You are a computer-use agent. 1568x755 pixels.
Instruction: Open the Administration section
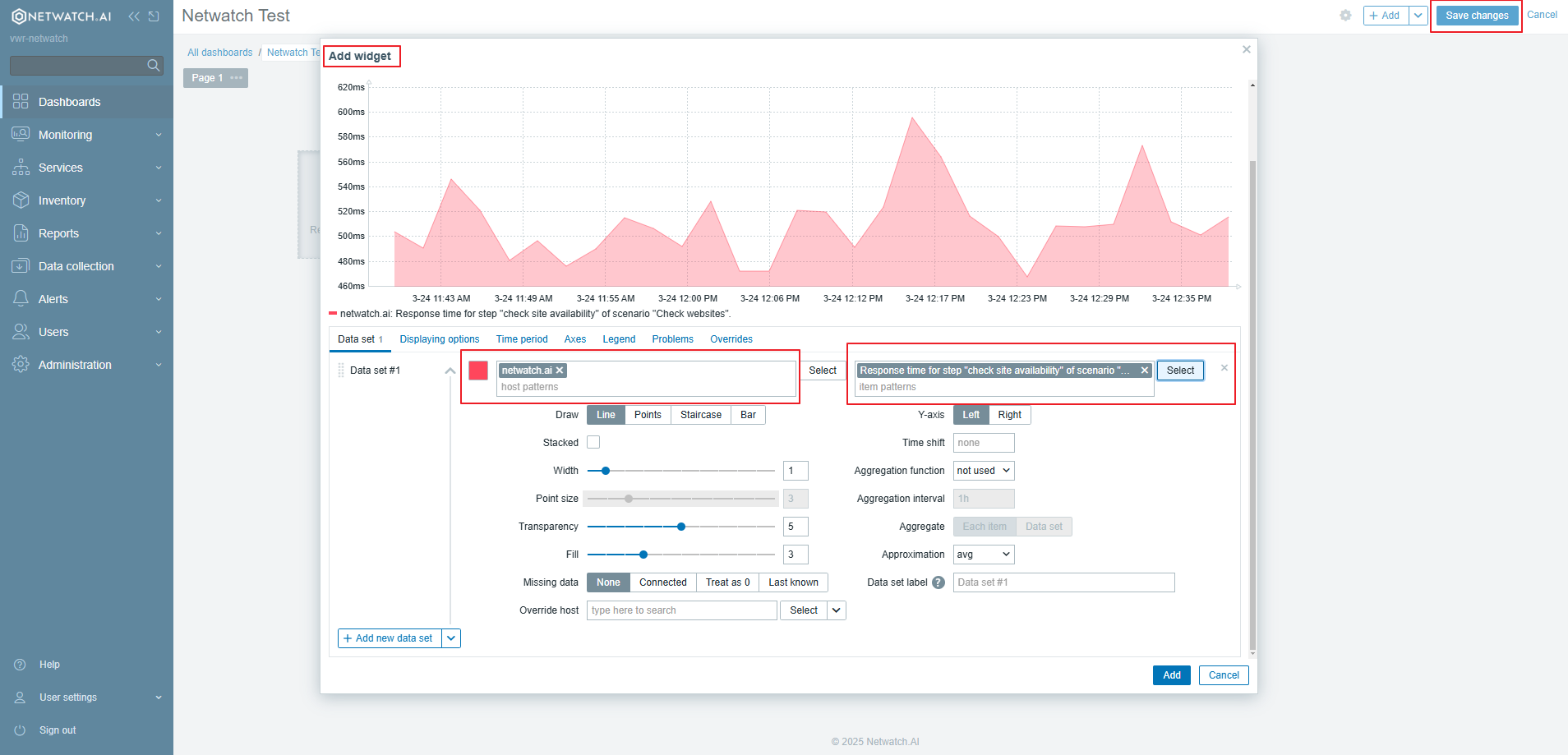(75, 364)
